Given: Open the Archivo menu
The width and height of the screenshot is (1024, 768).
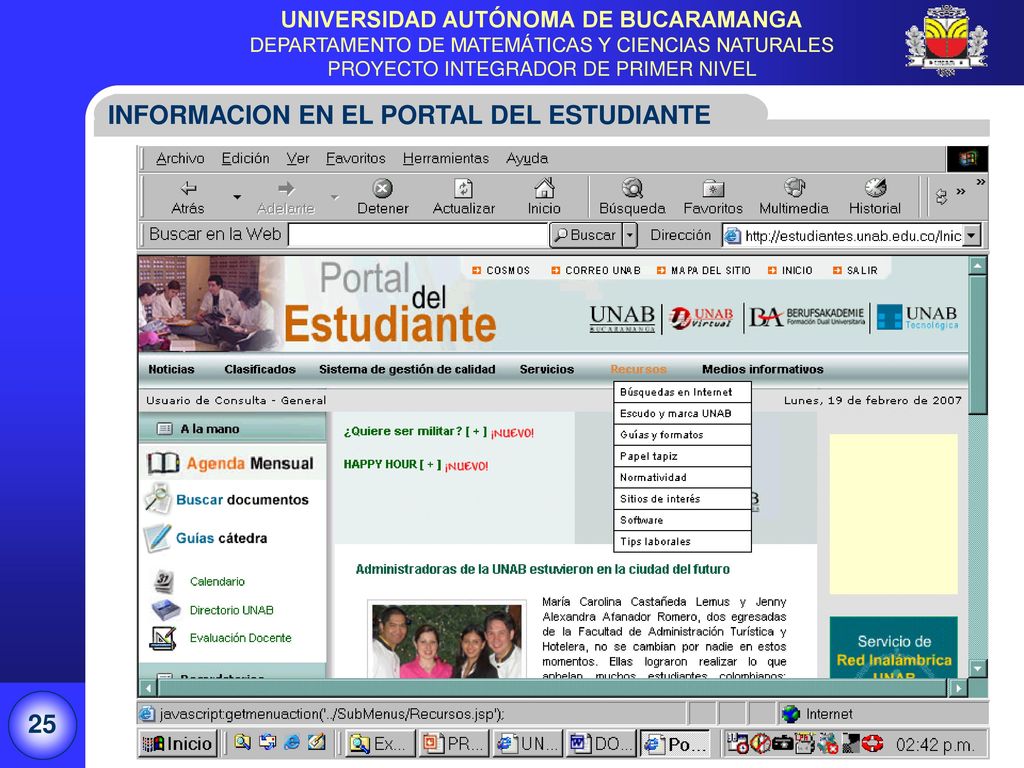Looking at the screenshot, I should pyautogui.click(x=180, y=159).
